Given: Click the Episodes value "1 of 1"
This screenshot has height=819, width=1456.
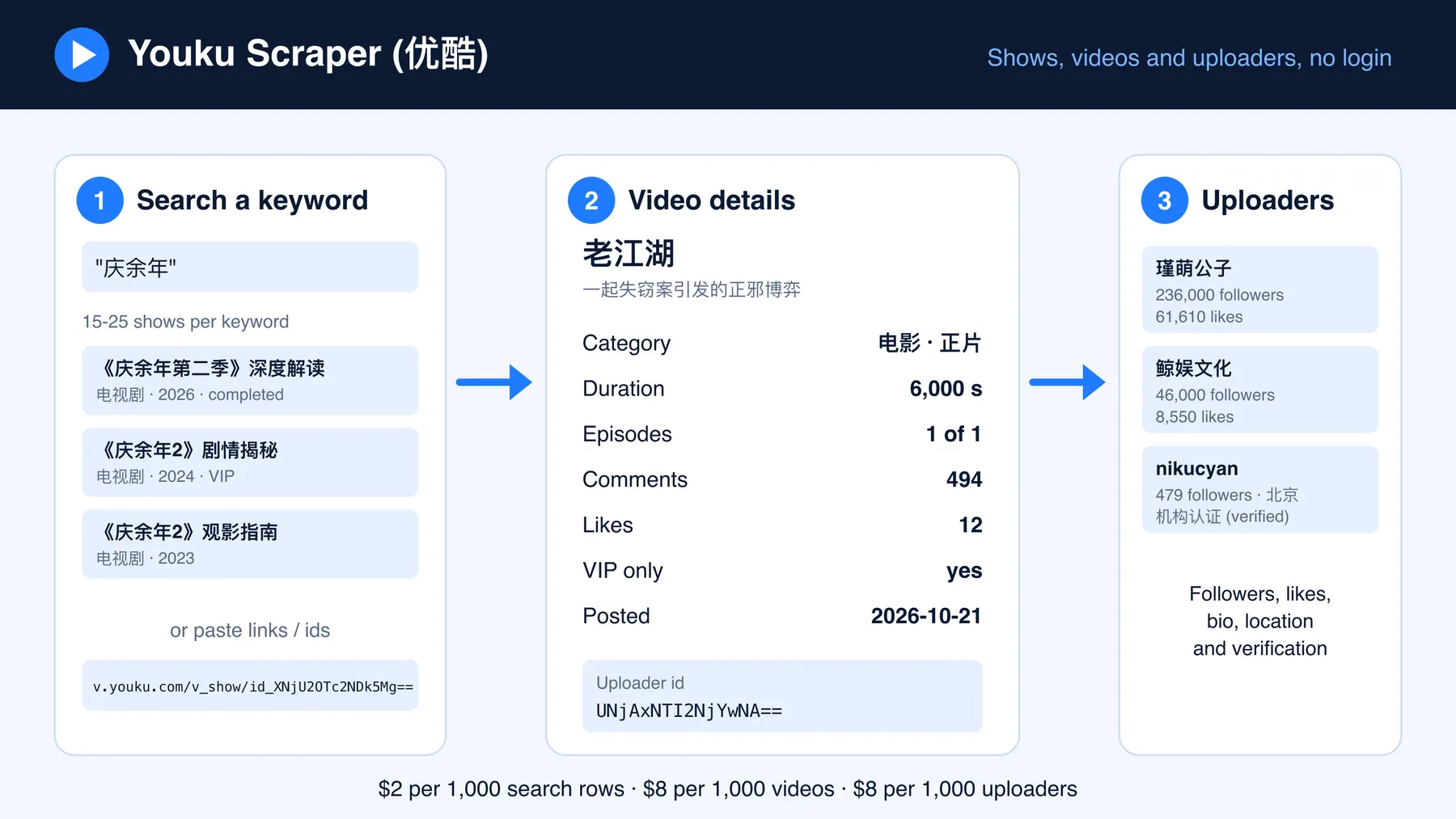Looking at the screenshot, I should tap(954, 434).
